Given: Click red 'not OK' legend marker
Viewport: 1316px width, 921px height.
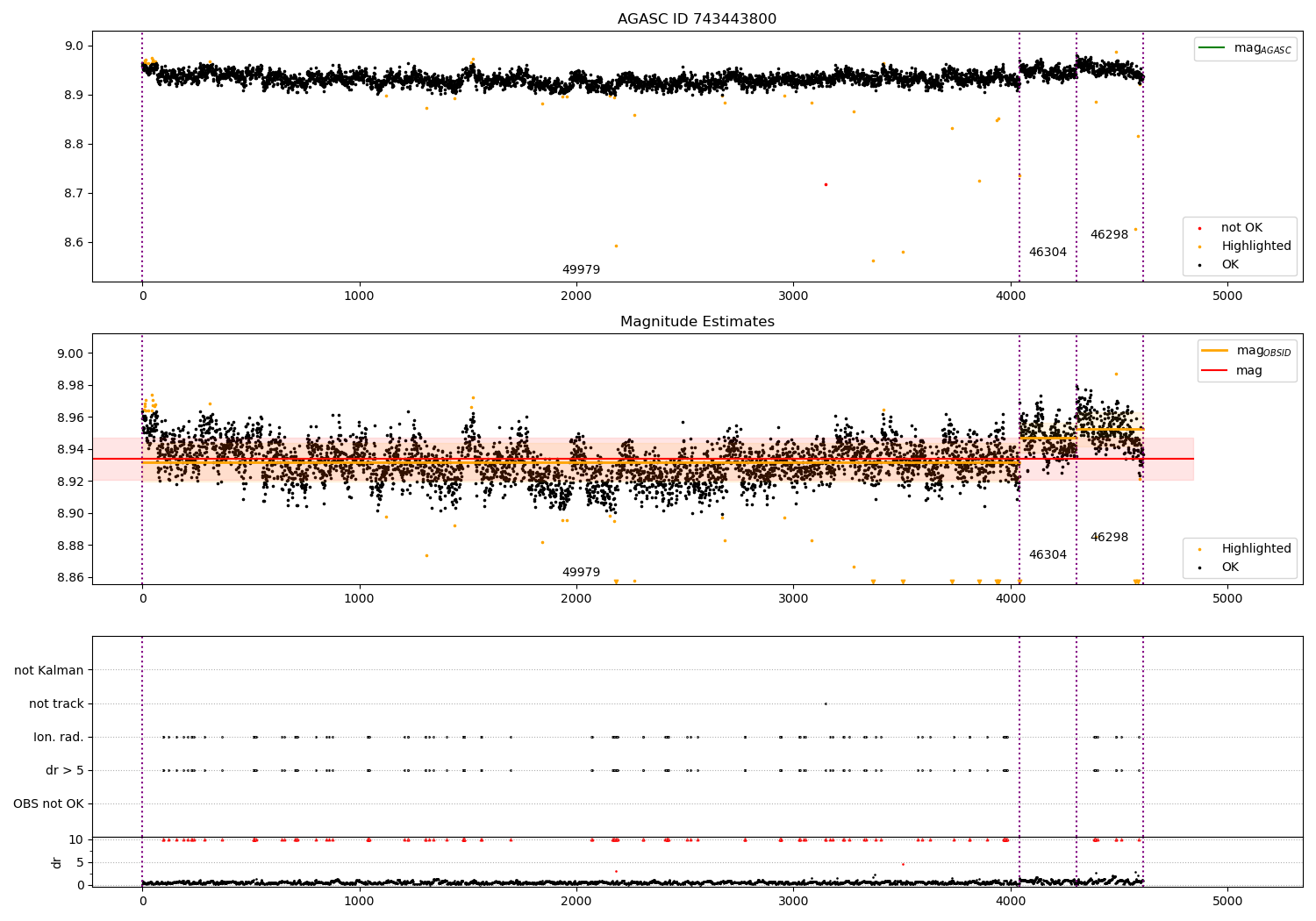Looking at the screenshot, I should [x=1199, y=228].
